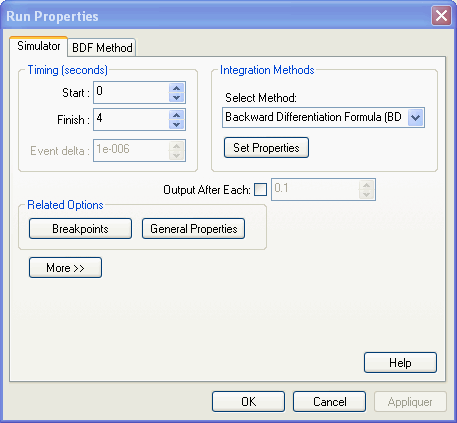Increase the Finish time with up arrow

click(176, 115)
